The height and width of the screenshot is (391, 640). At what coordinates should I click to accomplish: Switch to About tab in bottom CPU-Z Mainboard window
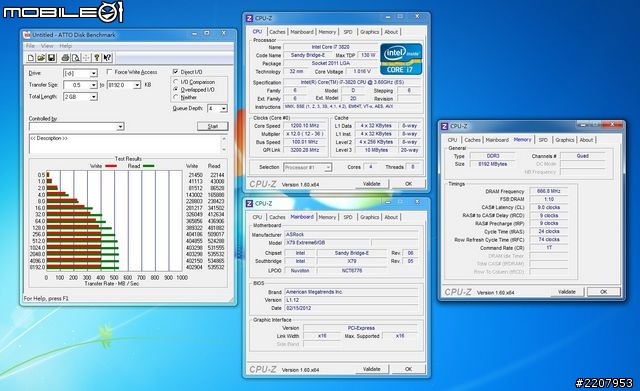pyautogui.click(x=391, y=217)
